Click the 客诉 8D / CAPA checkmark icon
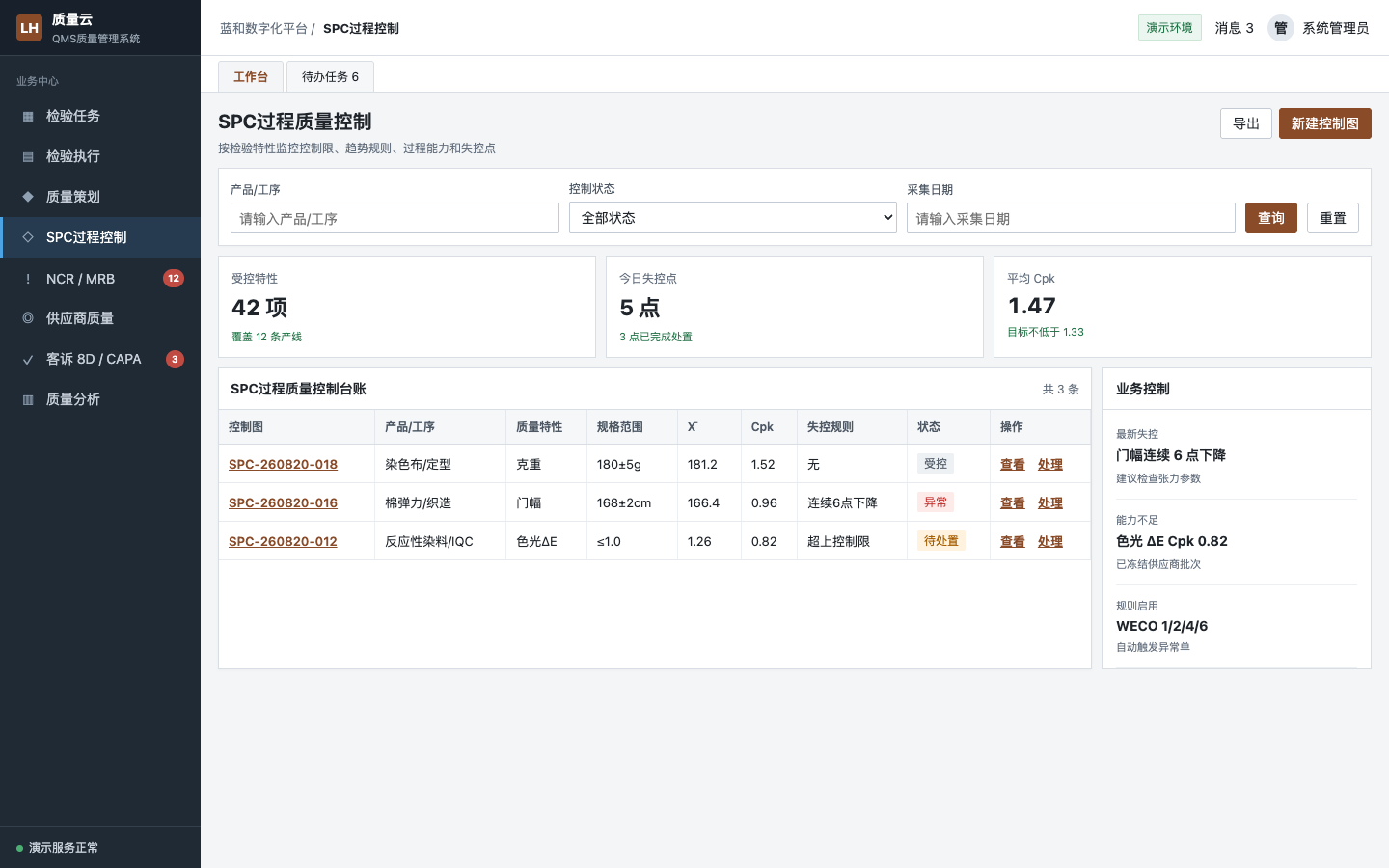 [28, 359]
